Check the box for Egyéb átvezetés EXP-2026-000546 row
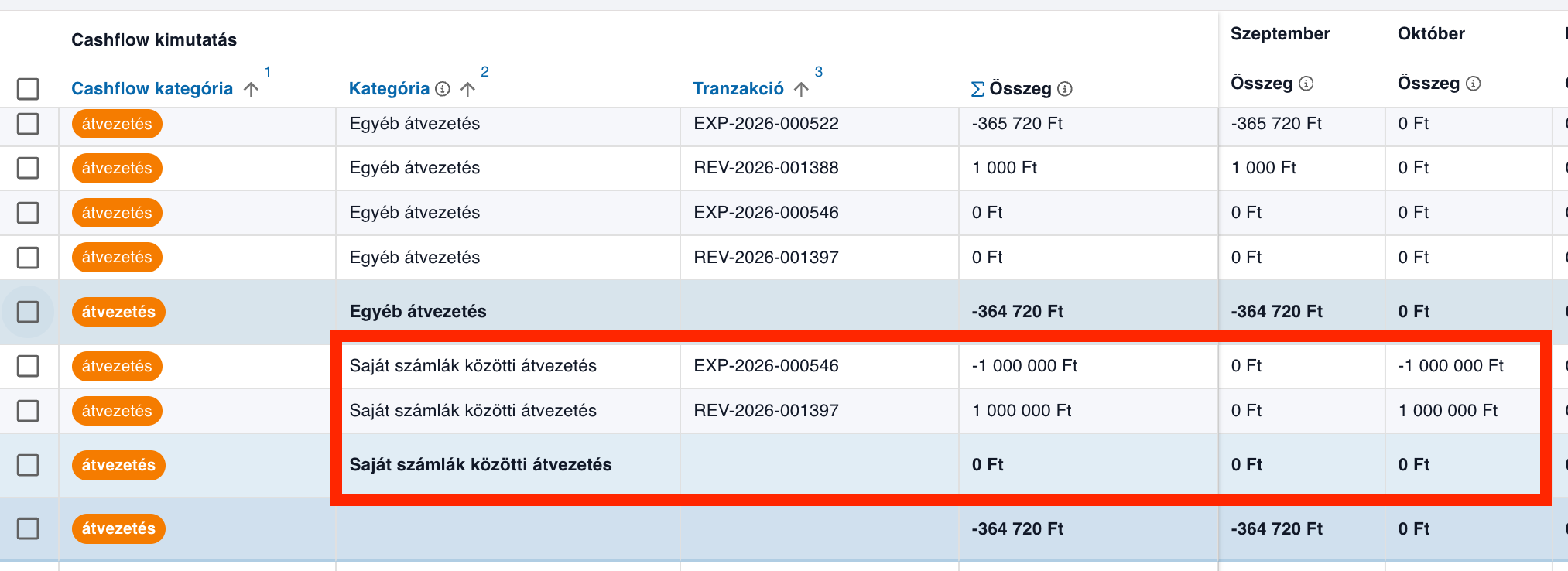The image size is (1568, 571). (x=28, y=213)
